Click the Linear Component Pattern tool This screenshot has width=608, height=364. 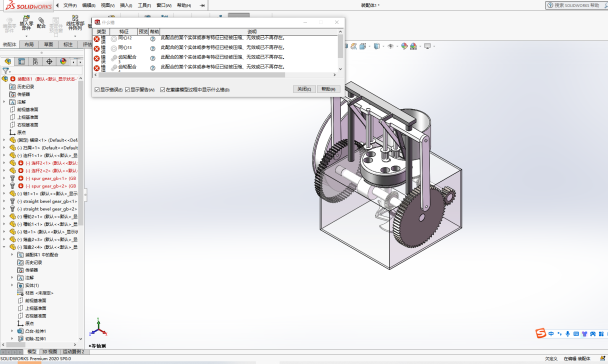coord(75,22)
